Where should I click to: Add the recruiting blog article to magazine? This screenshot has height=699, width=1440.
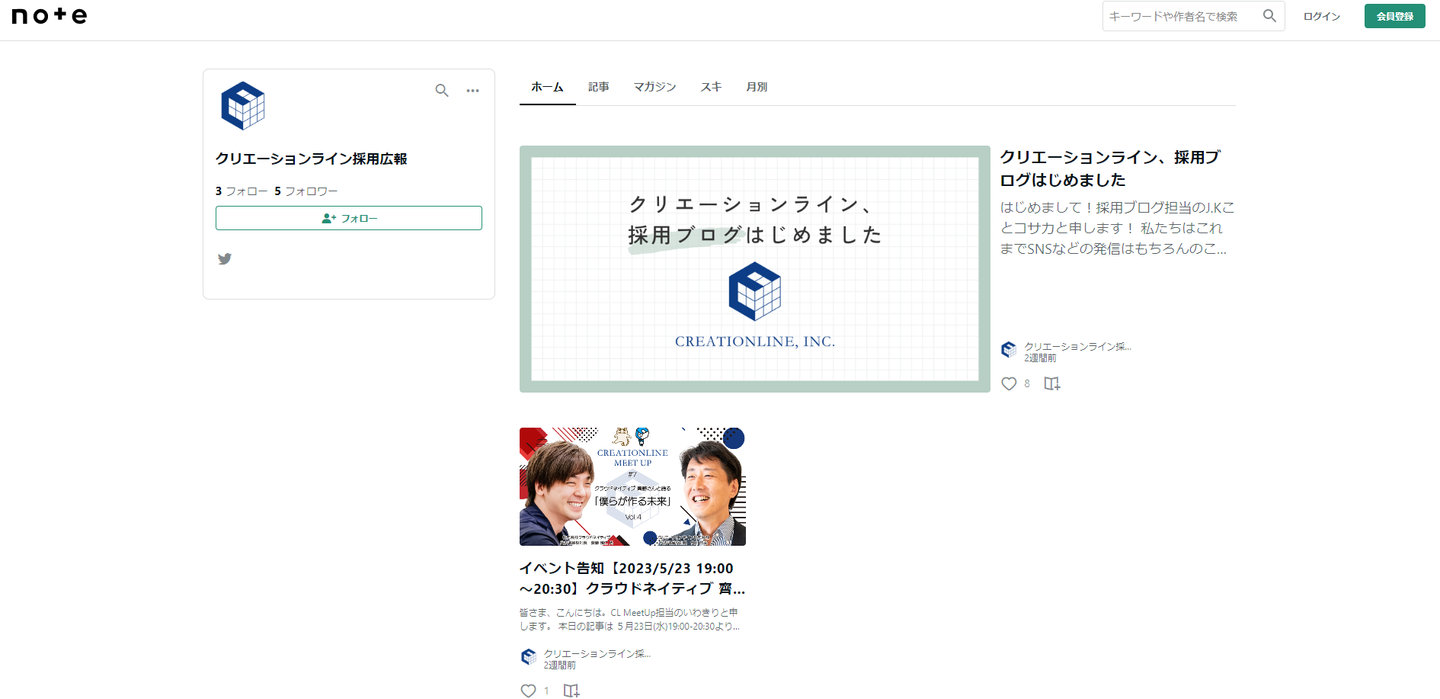(x=1052, y=383)
